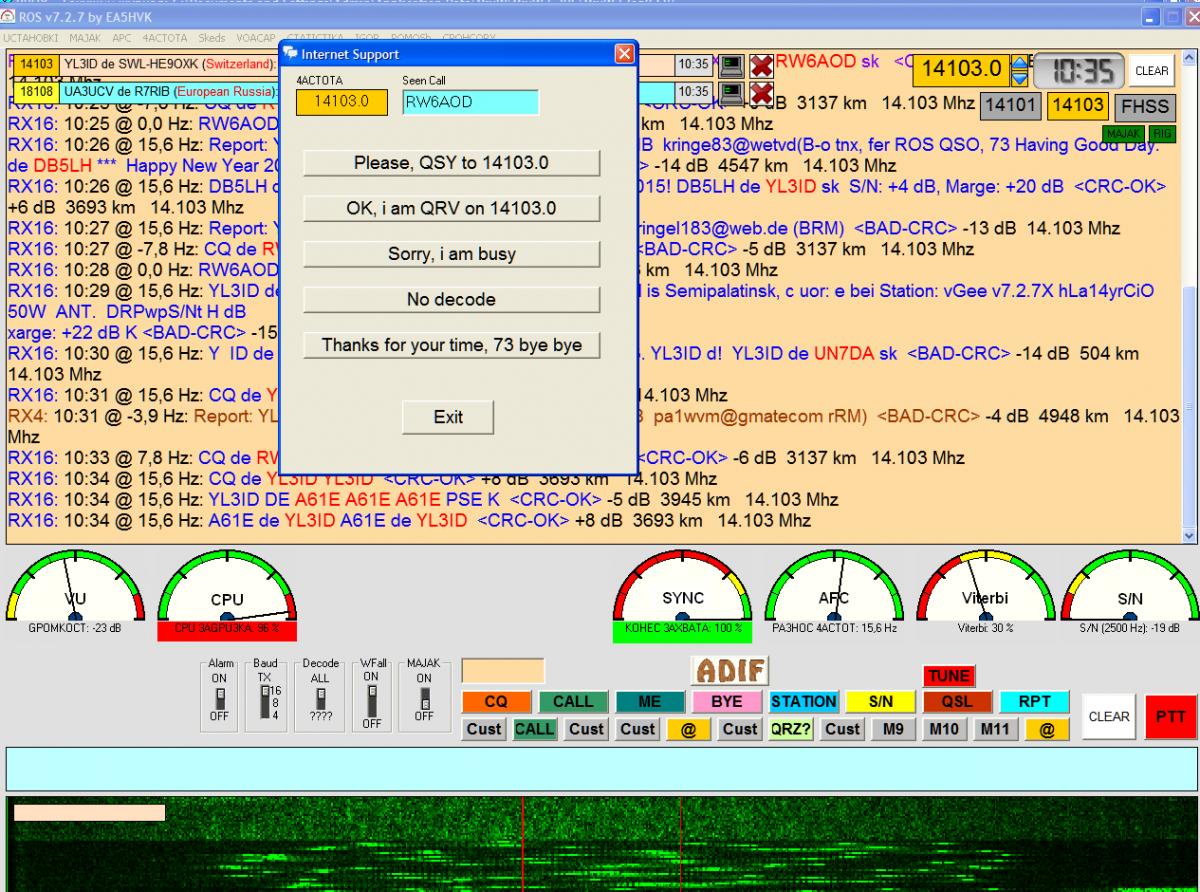Click the red TUNE button
Screen dimensions: 1200x892
(948, 677)
